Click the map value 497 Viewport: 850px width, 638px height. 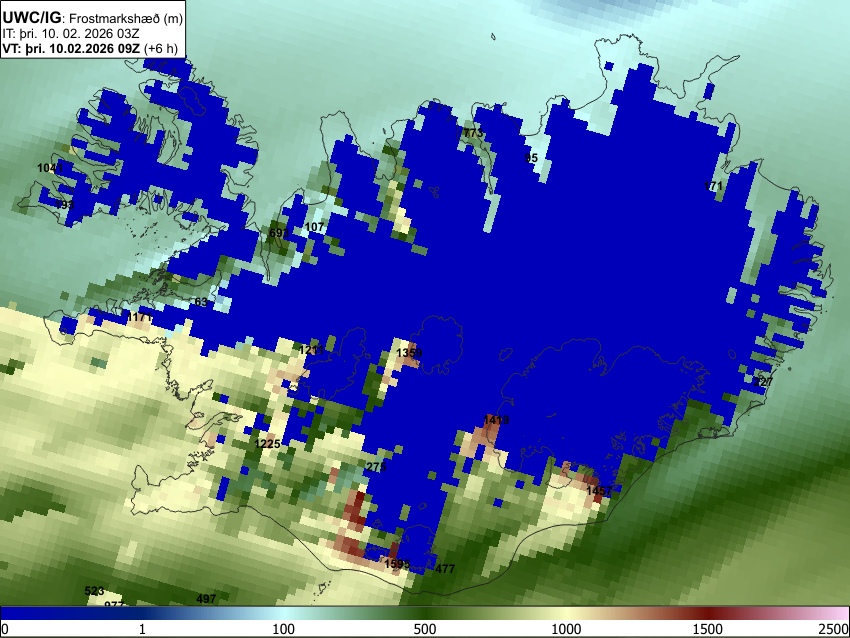(206, 599)
